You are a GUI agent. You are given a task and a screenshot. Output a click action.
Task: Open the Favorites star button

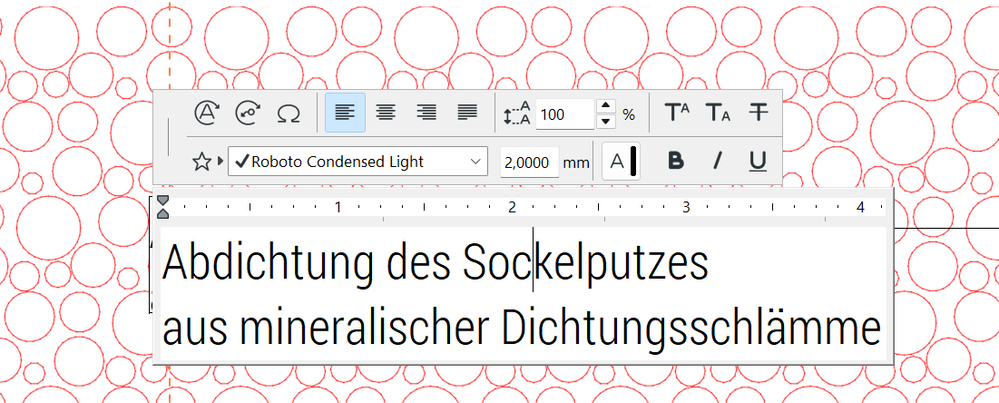point(201,162)
